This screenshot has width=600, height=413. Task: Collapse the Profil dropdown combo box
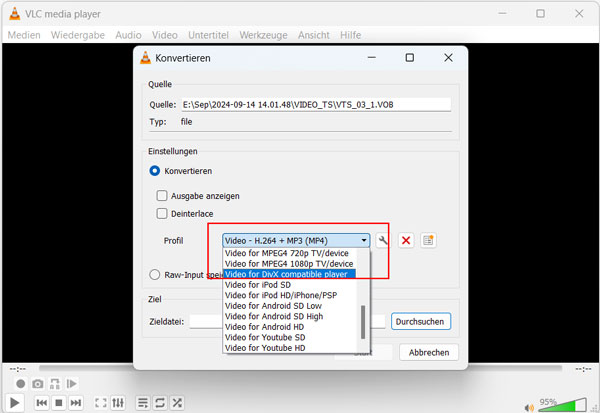(296, 241)
